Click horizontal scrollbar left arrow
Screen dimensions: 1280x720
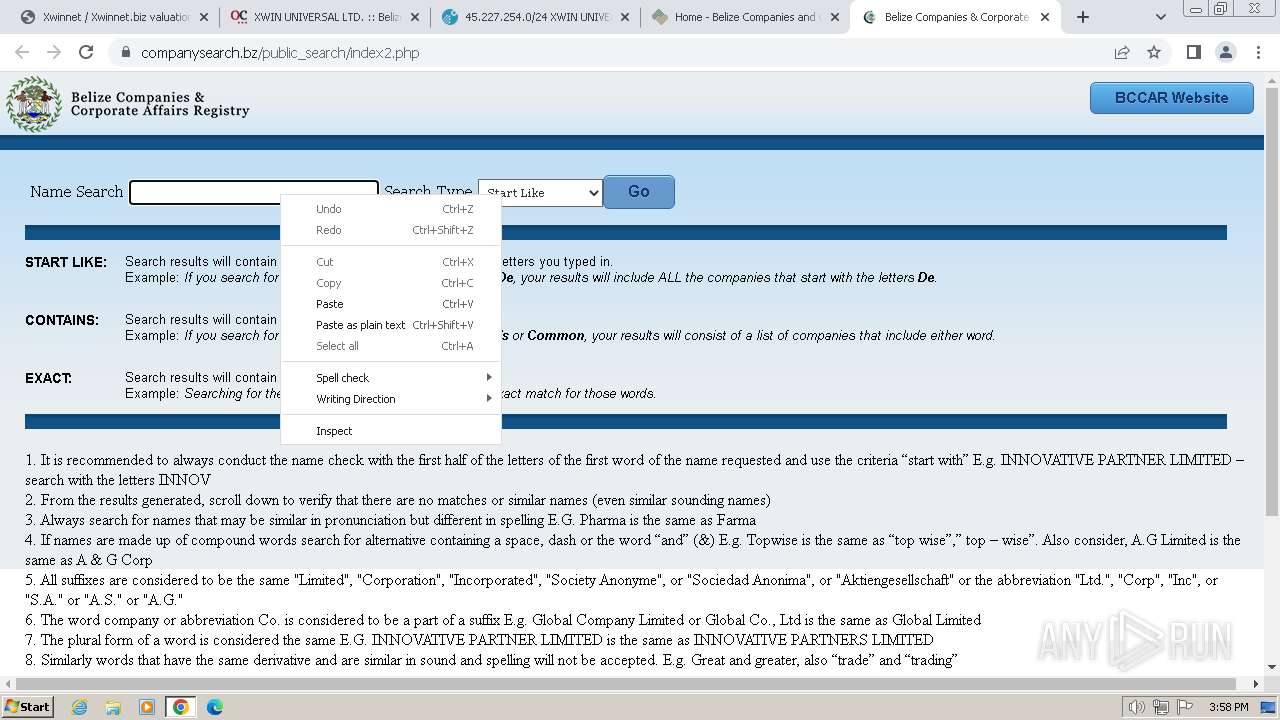click(7, 684)
